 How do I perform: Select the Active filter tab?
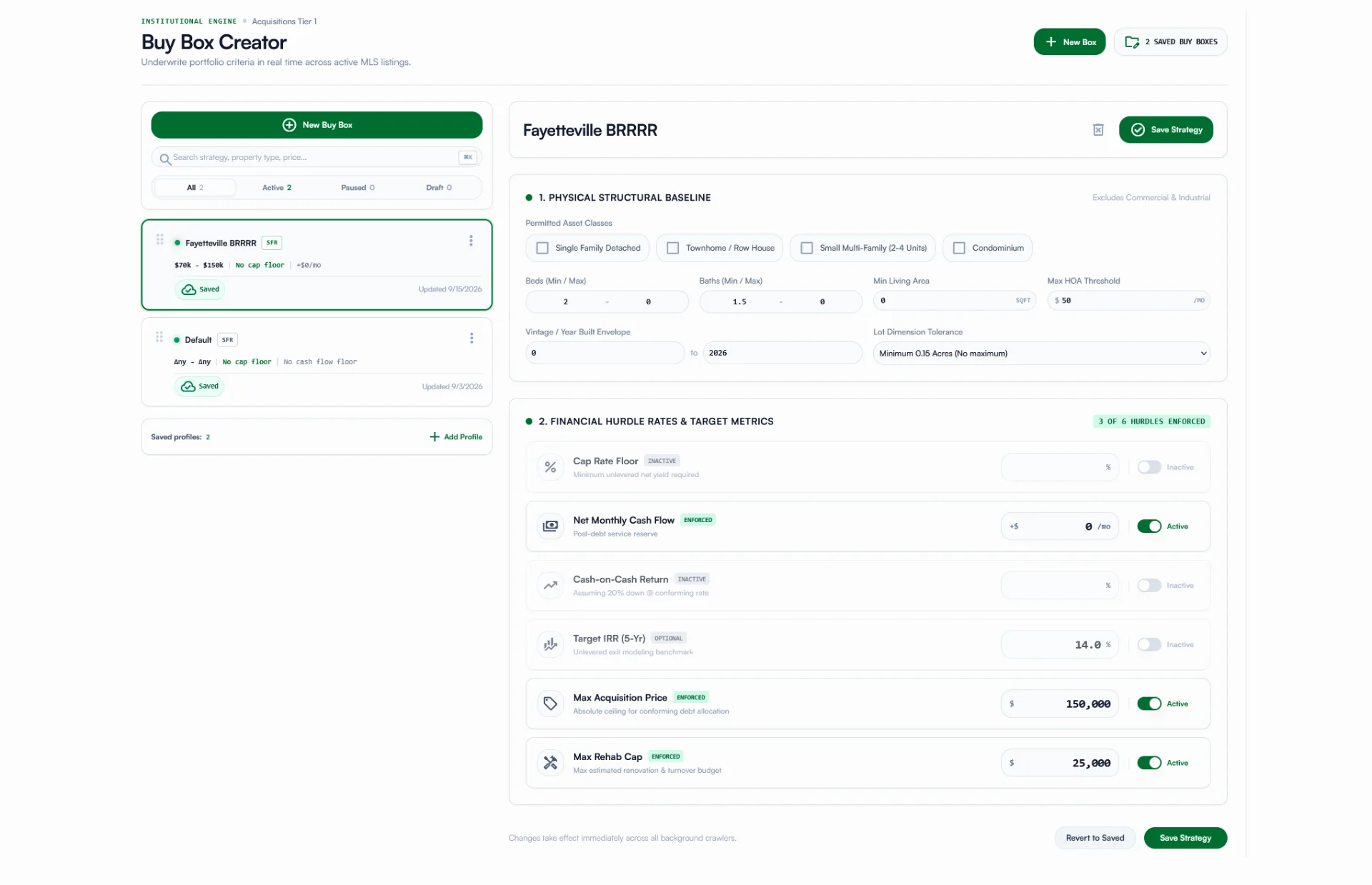[x=277, y=188]
